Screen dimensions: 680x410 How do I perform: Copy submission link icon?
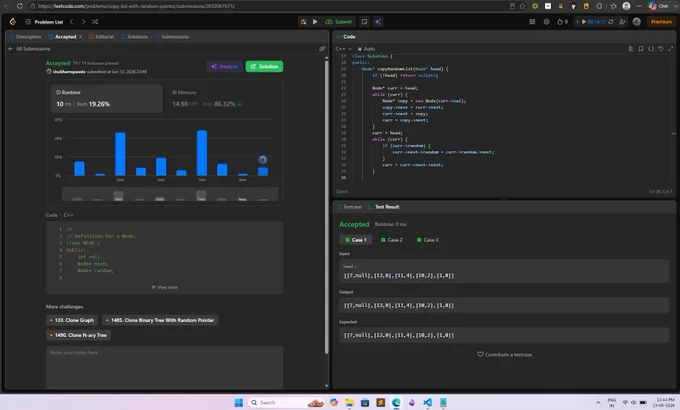[322, 49]
